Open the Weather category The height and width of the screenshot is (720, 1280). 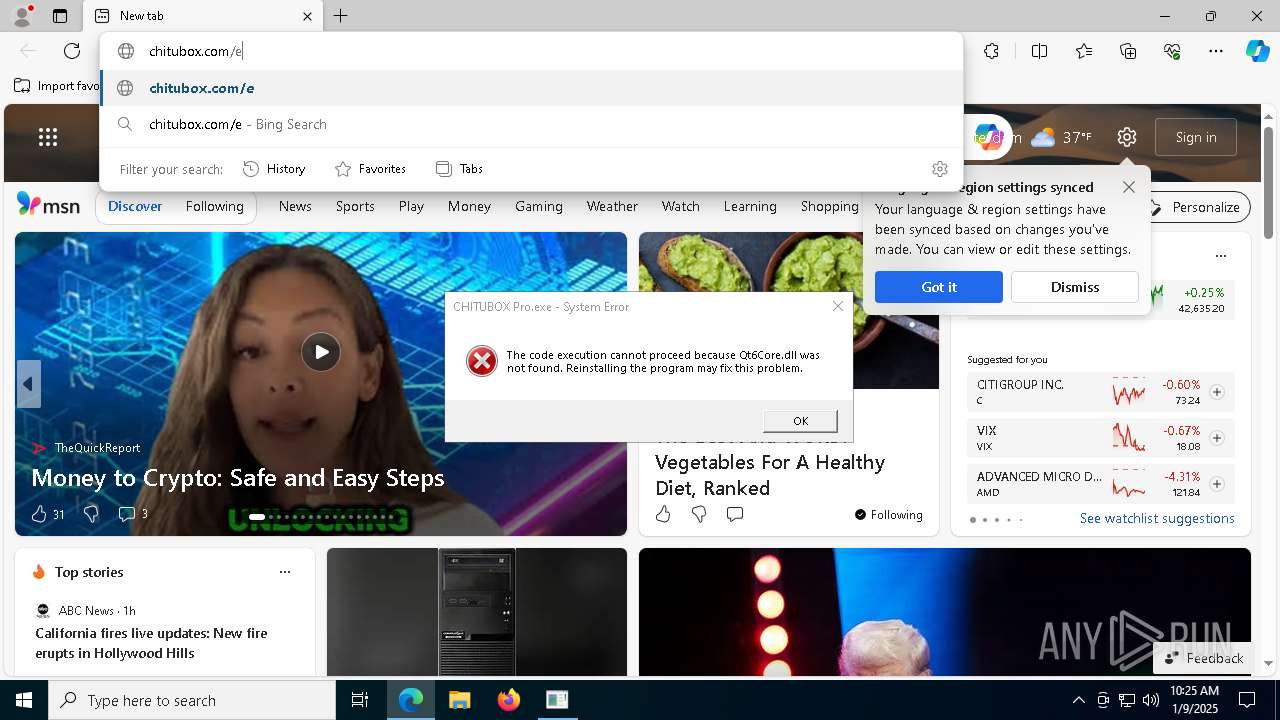612,206
